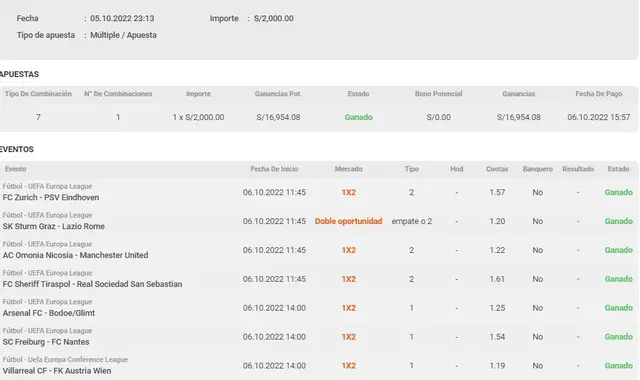Click the Cuotas column header

(x=497, y=169)
